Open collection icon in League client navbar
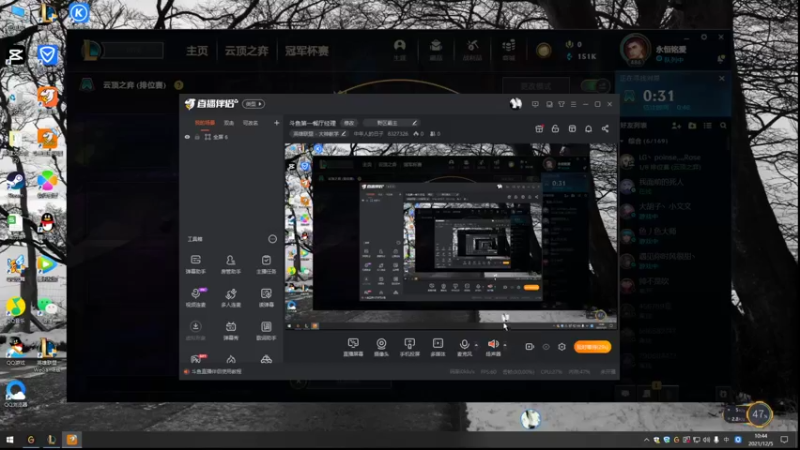This screenshot has width=800, height=450. tap(436, 50)
